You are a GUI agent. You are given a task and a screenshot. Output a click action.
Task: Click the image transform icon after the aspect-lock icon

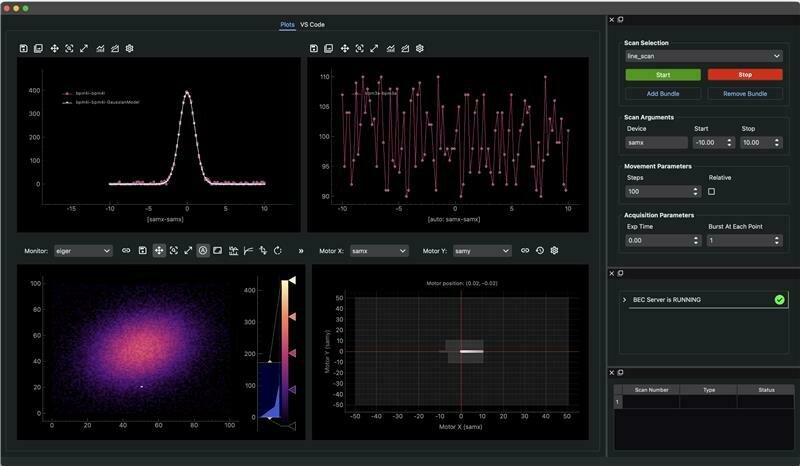pyautogui.click(x=234, y=251)
